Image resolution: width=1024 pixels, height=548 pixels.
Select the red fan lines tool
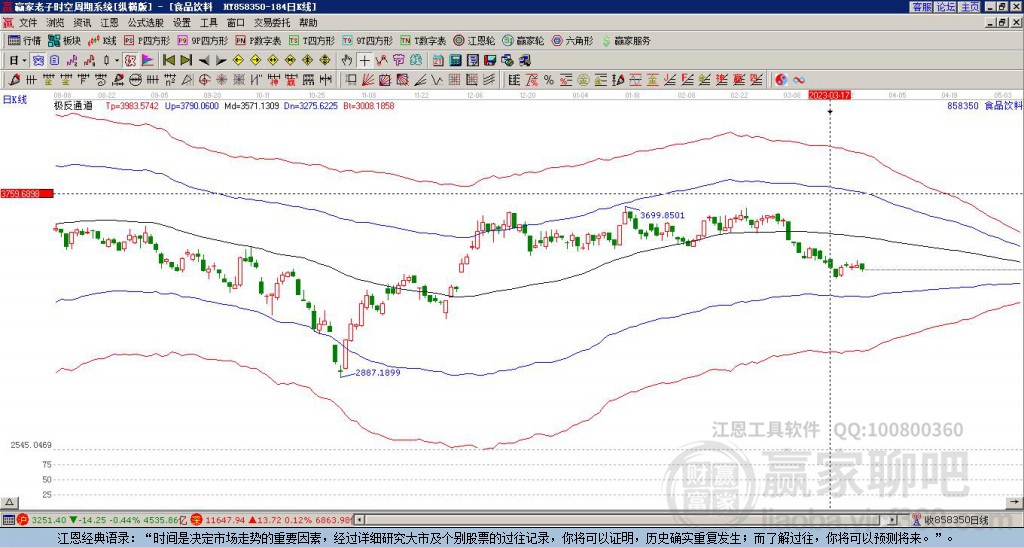(x=367, y=80)
